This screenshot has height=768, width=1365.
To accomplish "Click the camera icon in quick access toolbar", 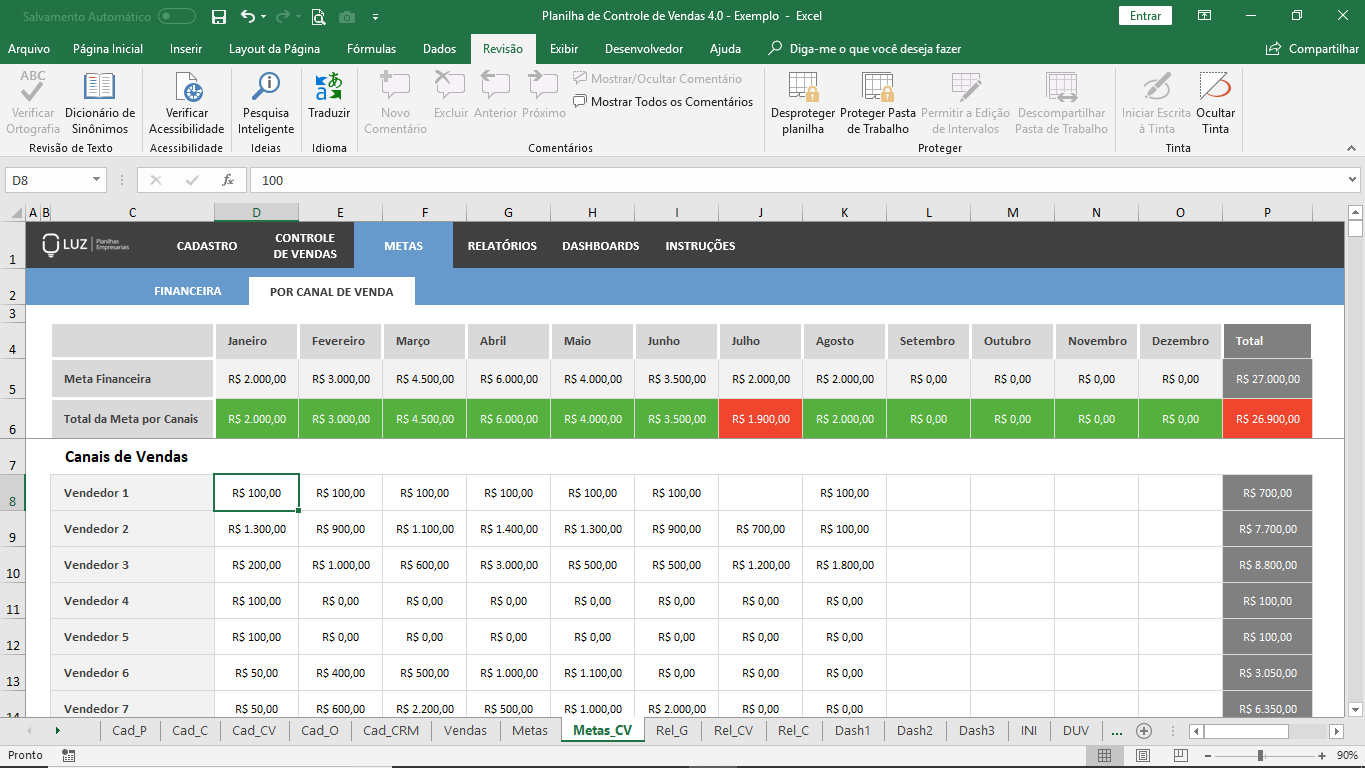I will click(347, 16).
